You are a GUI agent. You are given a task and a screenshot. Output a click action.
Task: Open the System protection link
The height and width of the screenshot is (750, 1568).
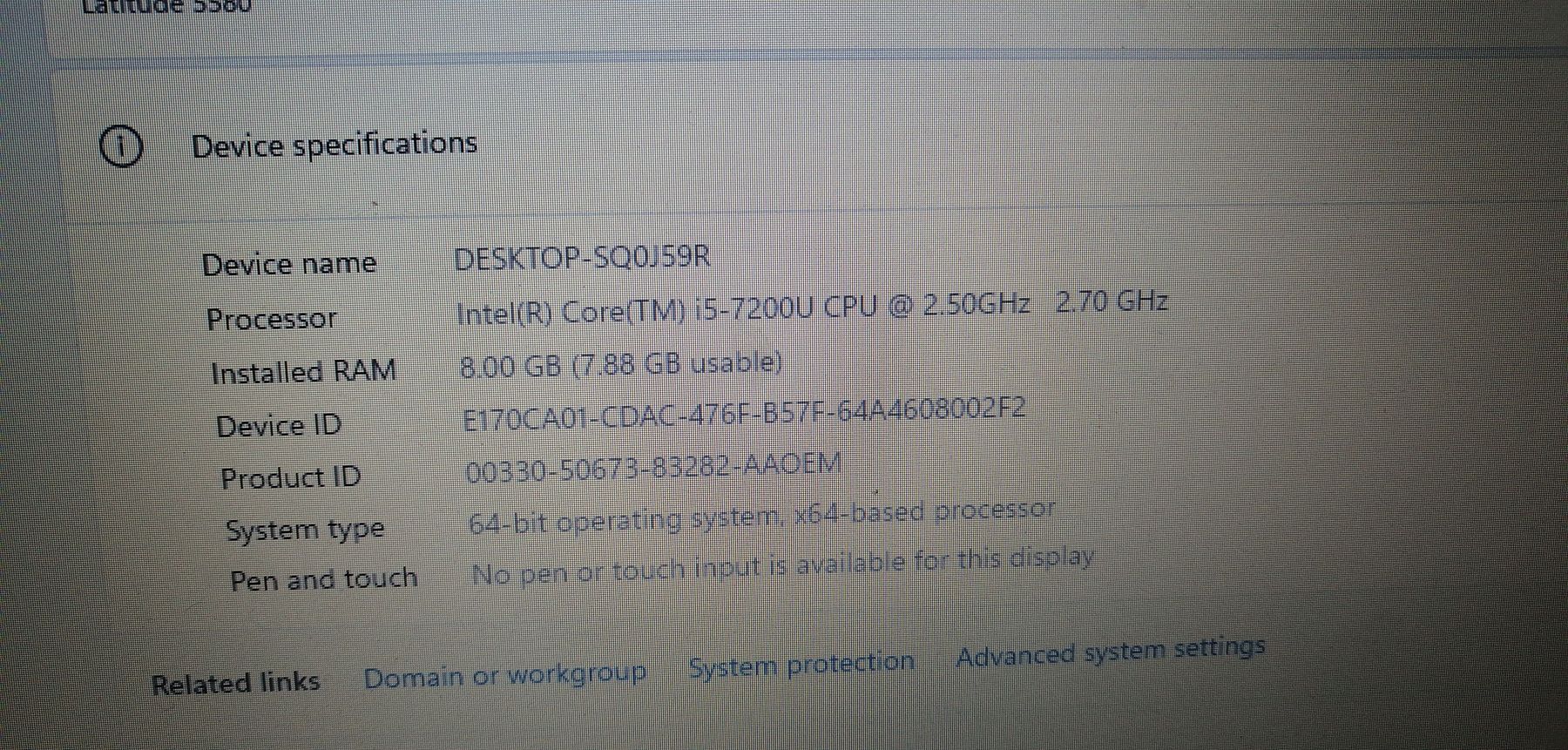coord(801,665)
